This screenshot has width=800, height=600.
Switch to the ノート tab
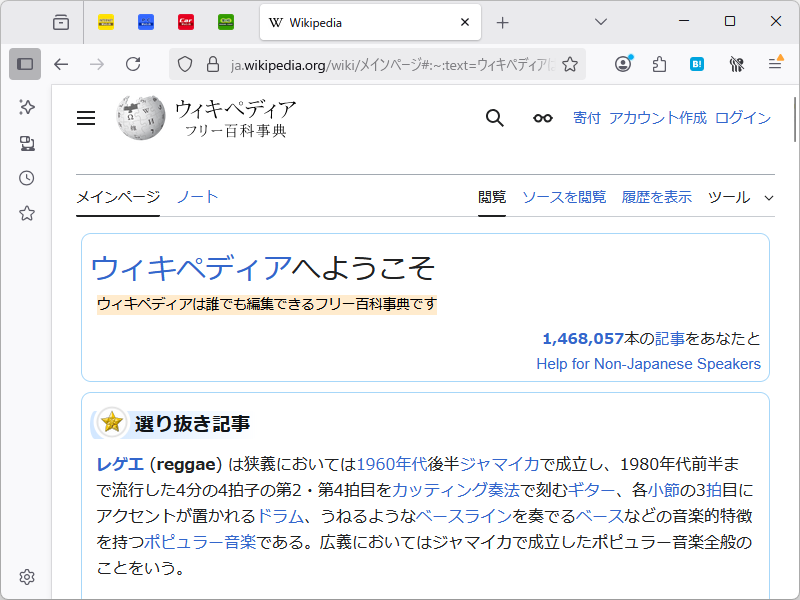(196, 197)
